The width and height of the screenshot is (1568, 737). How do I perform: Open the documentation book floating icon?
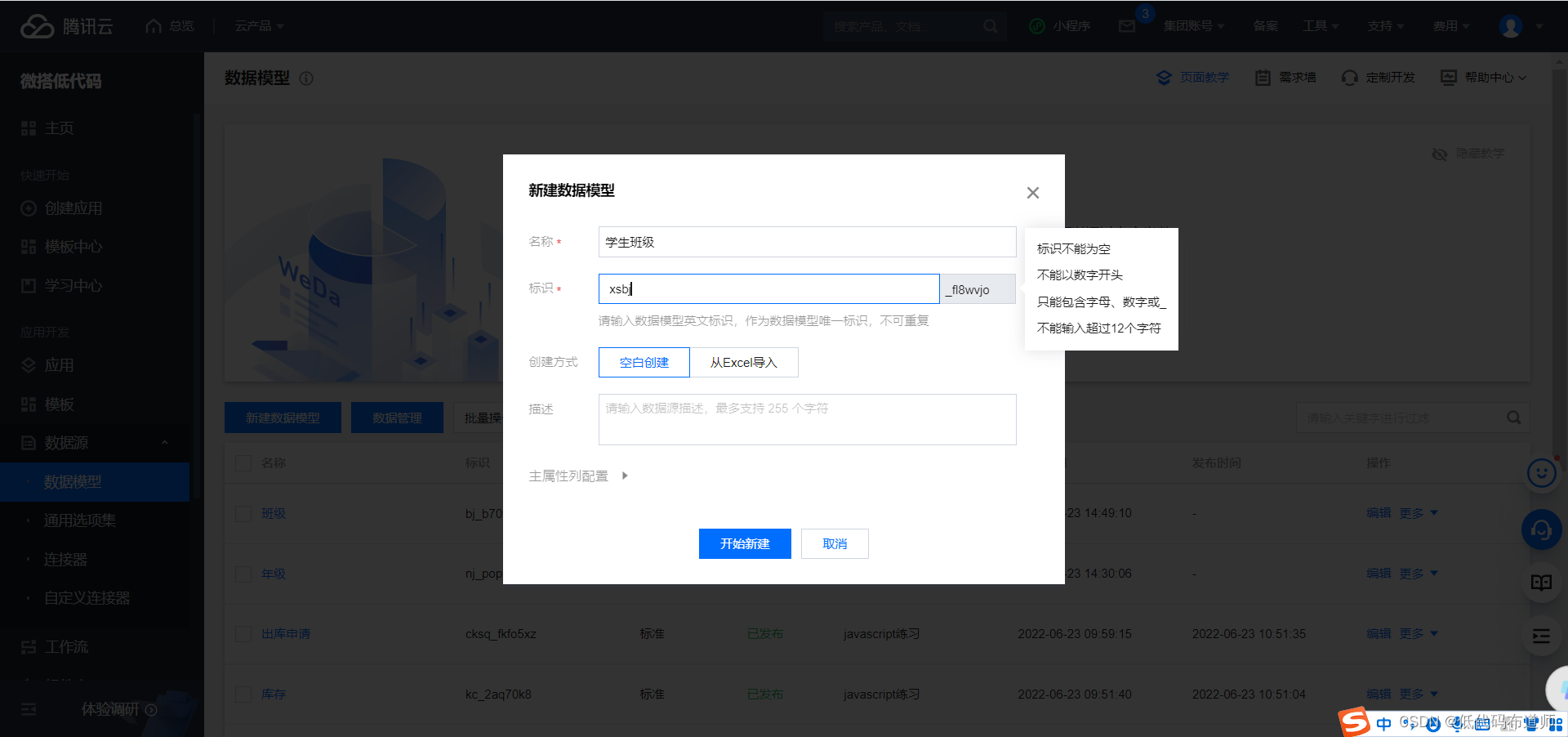click(x=1541, y=583)
